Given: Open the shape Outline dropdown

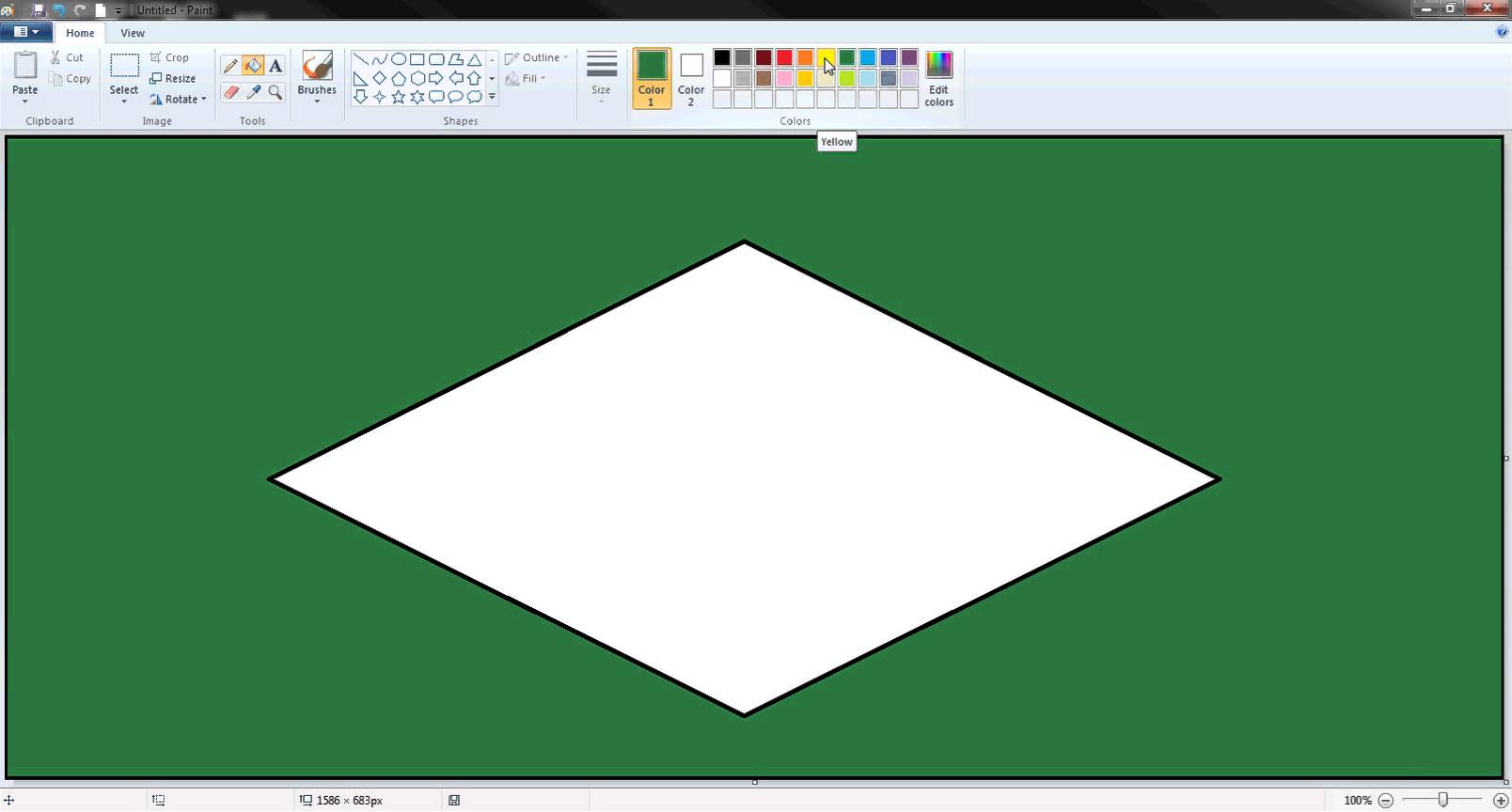Looking at the screenshot, I should (x=537, y=57).
